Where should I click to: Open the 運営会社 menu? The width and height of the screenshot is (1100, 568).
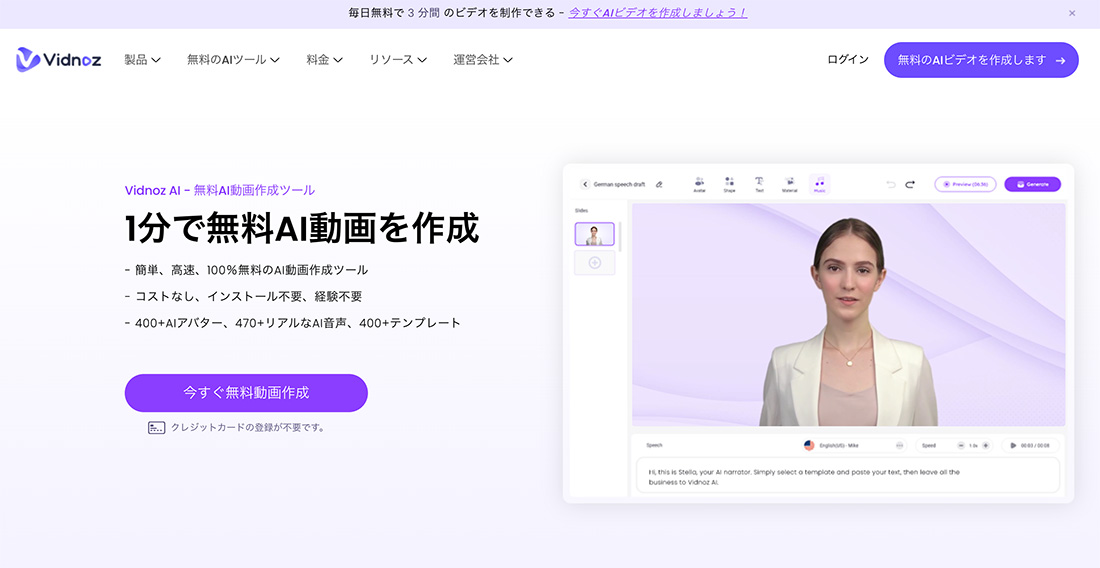[483, 60]
